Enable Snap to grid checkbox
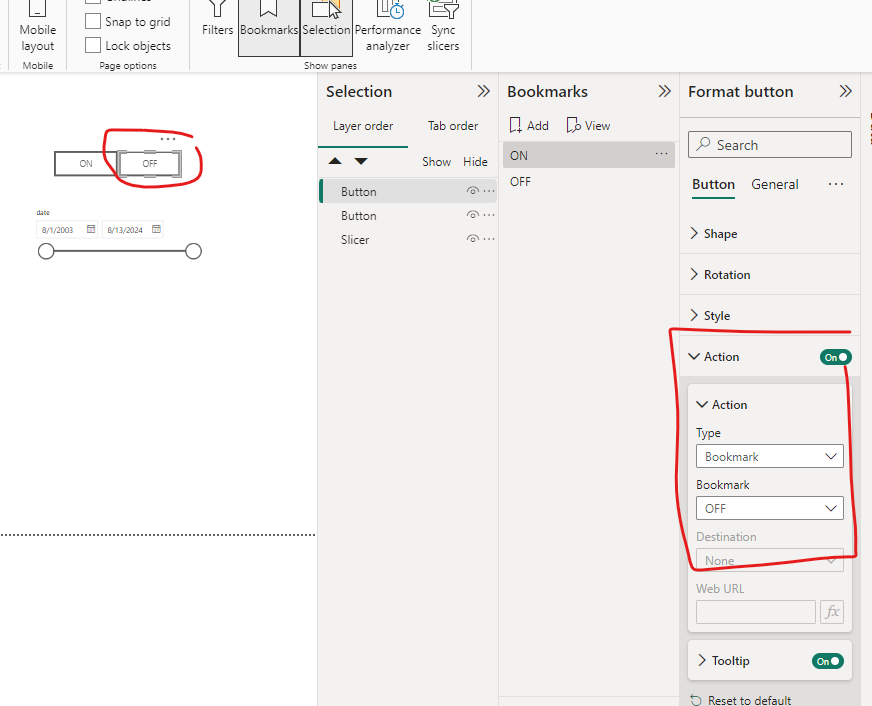Screen dimensions: 872x706 [93, 21]
